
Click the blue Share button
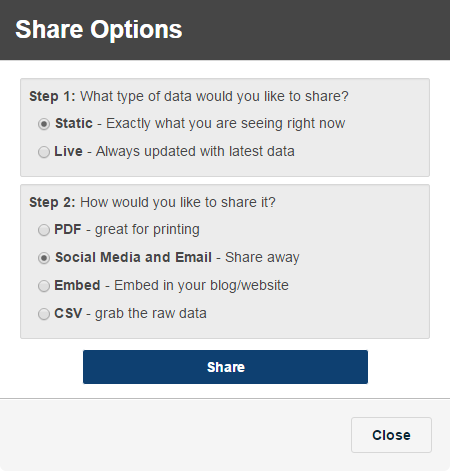pyautogui.click(x=225, y=367)
